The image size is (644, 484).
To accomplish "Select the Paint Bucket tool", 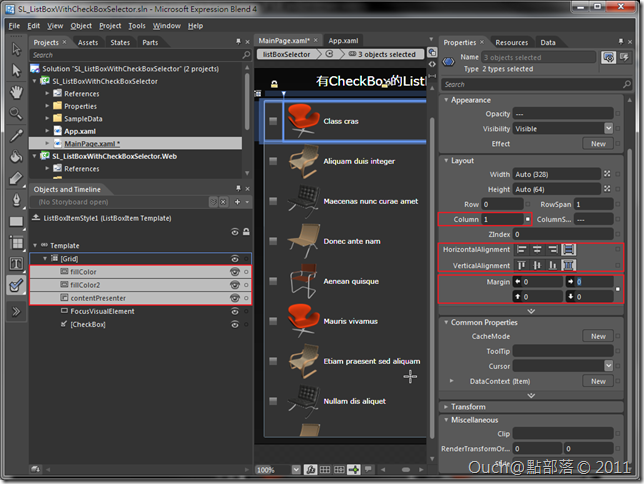I will click(x=16, y=156).
